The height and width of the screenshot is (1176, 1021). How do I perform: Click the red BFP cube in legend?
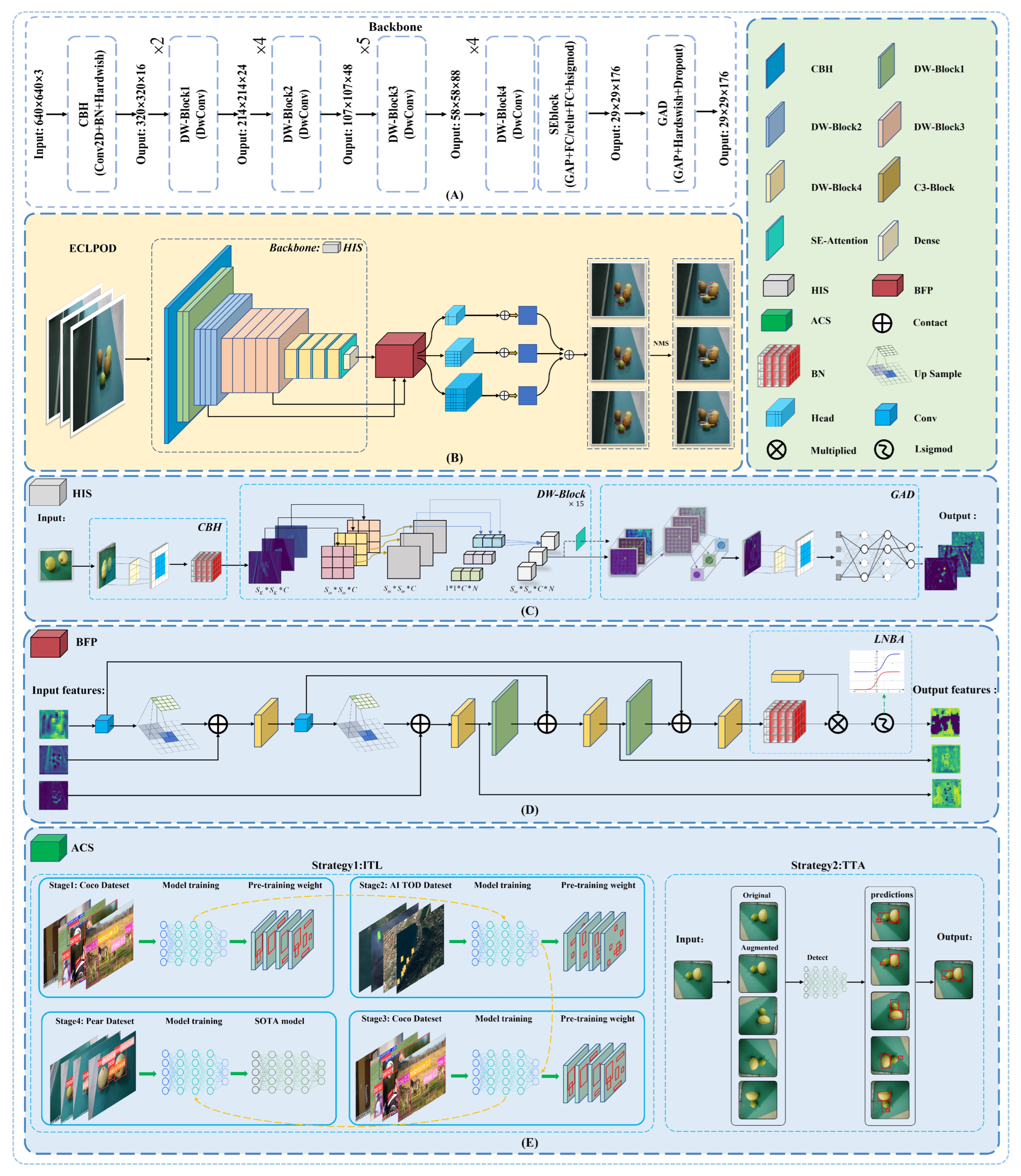(887, 285)
